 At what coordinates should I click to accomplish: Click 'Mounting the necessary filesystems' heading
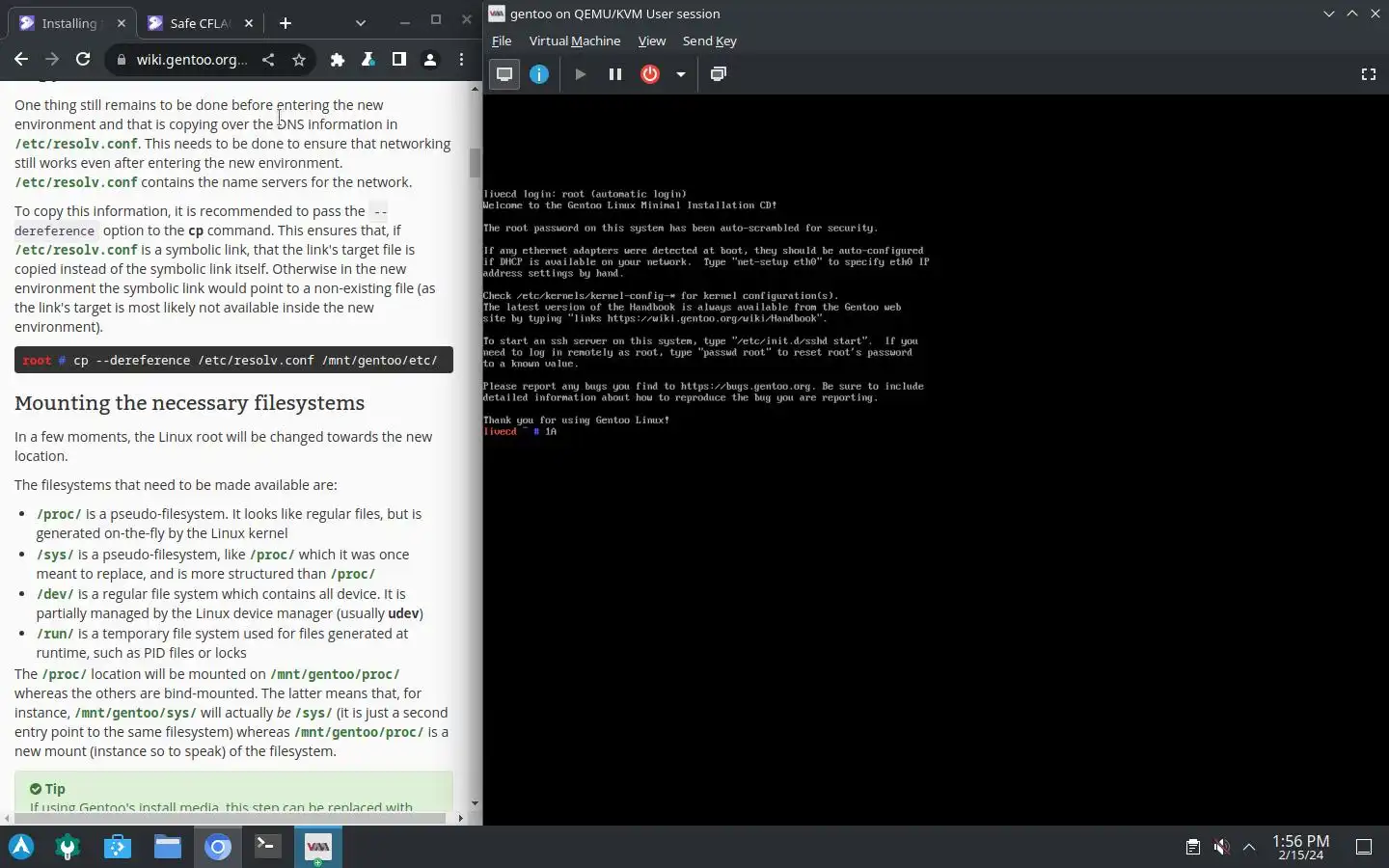point(189,403)
